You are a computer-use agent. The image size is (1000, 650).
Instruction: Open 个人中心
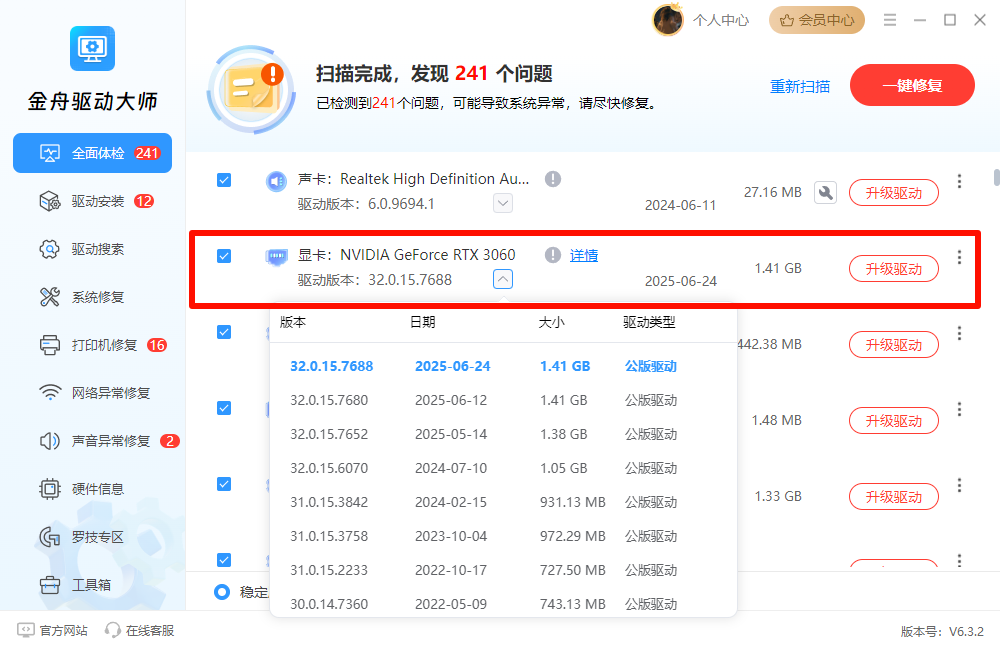721,20
